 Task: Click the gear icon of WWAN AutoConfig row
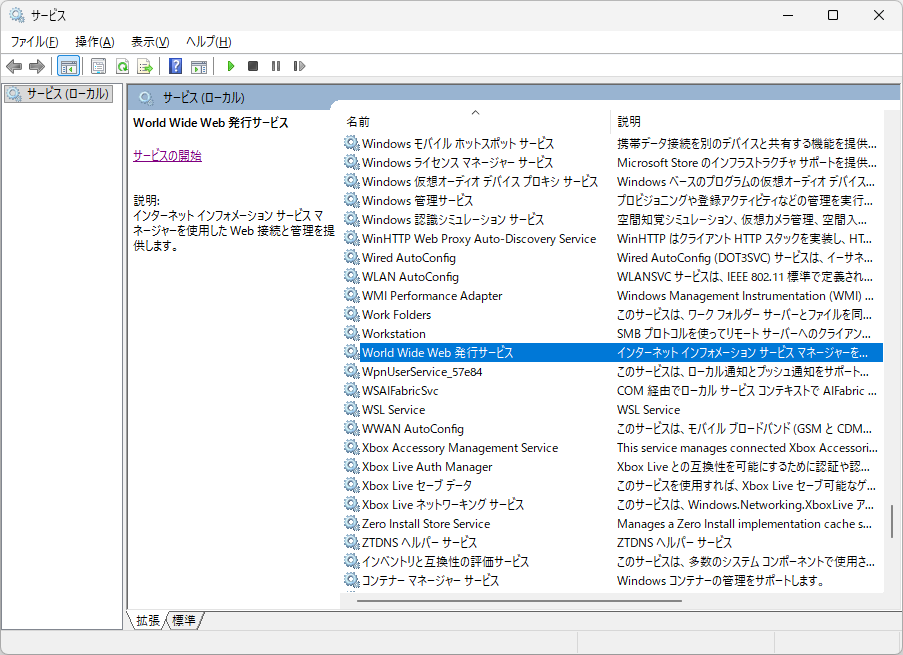click(351, 428)
